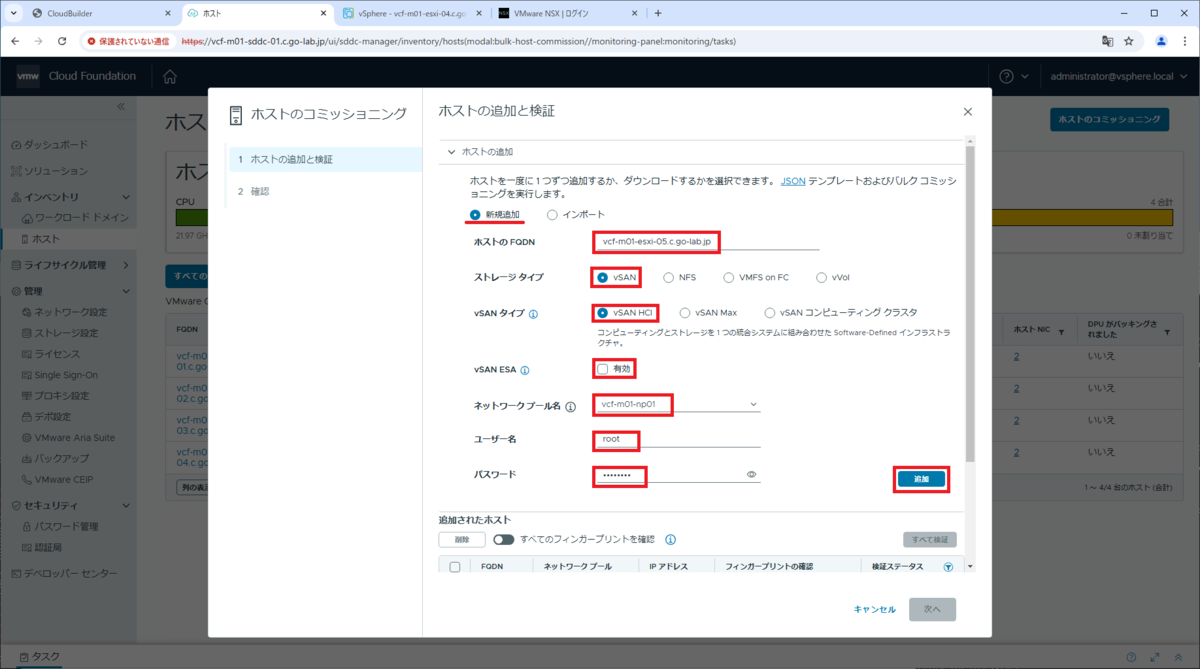Choose vSAN storage type

[603, 277]
